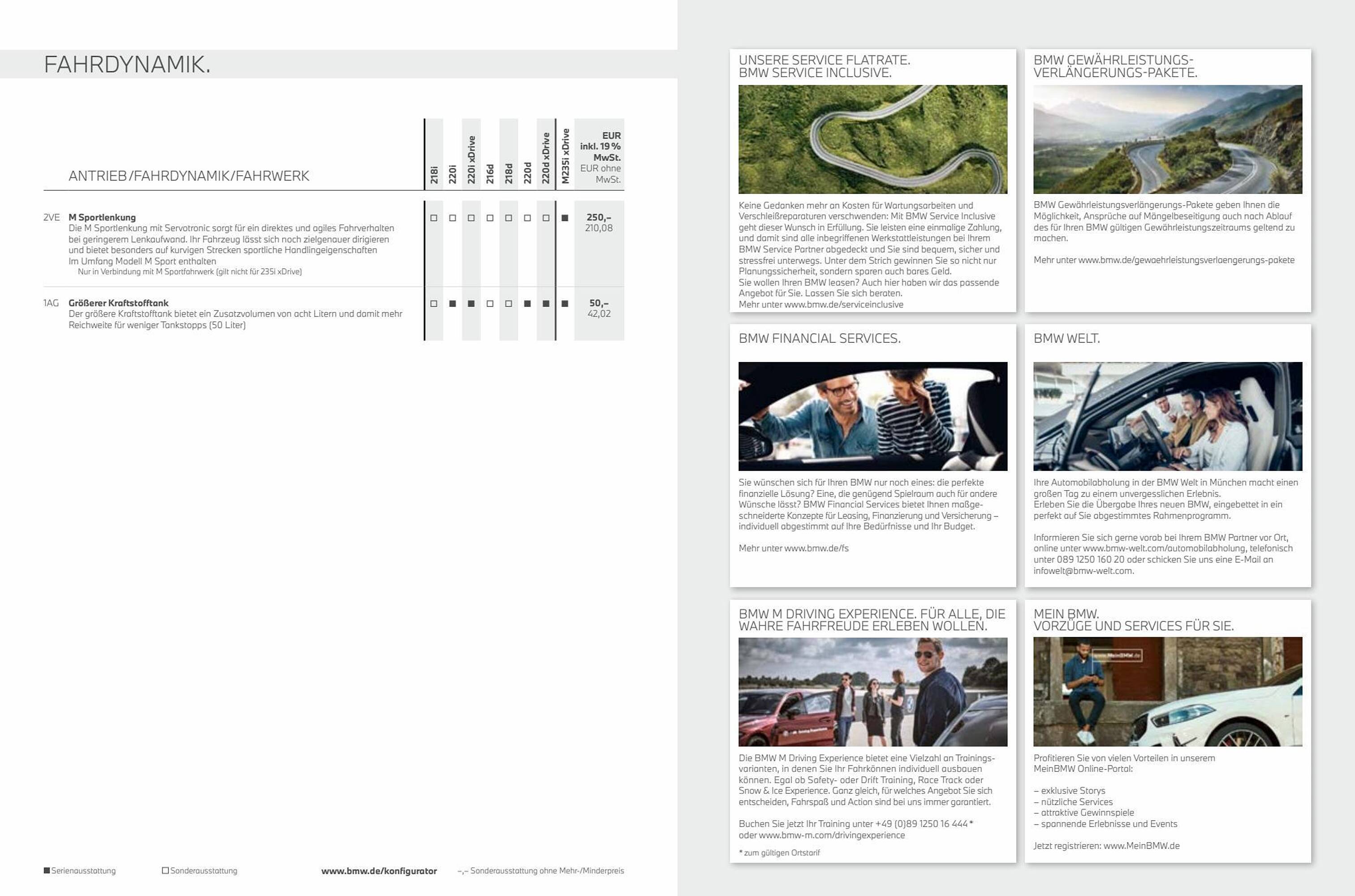This screenshot has width=1355, height=896.
Task: Click the filled Kraftstofftank box for M235i xDrive
Action: pos(565,303)
